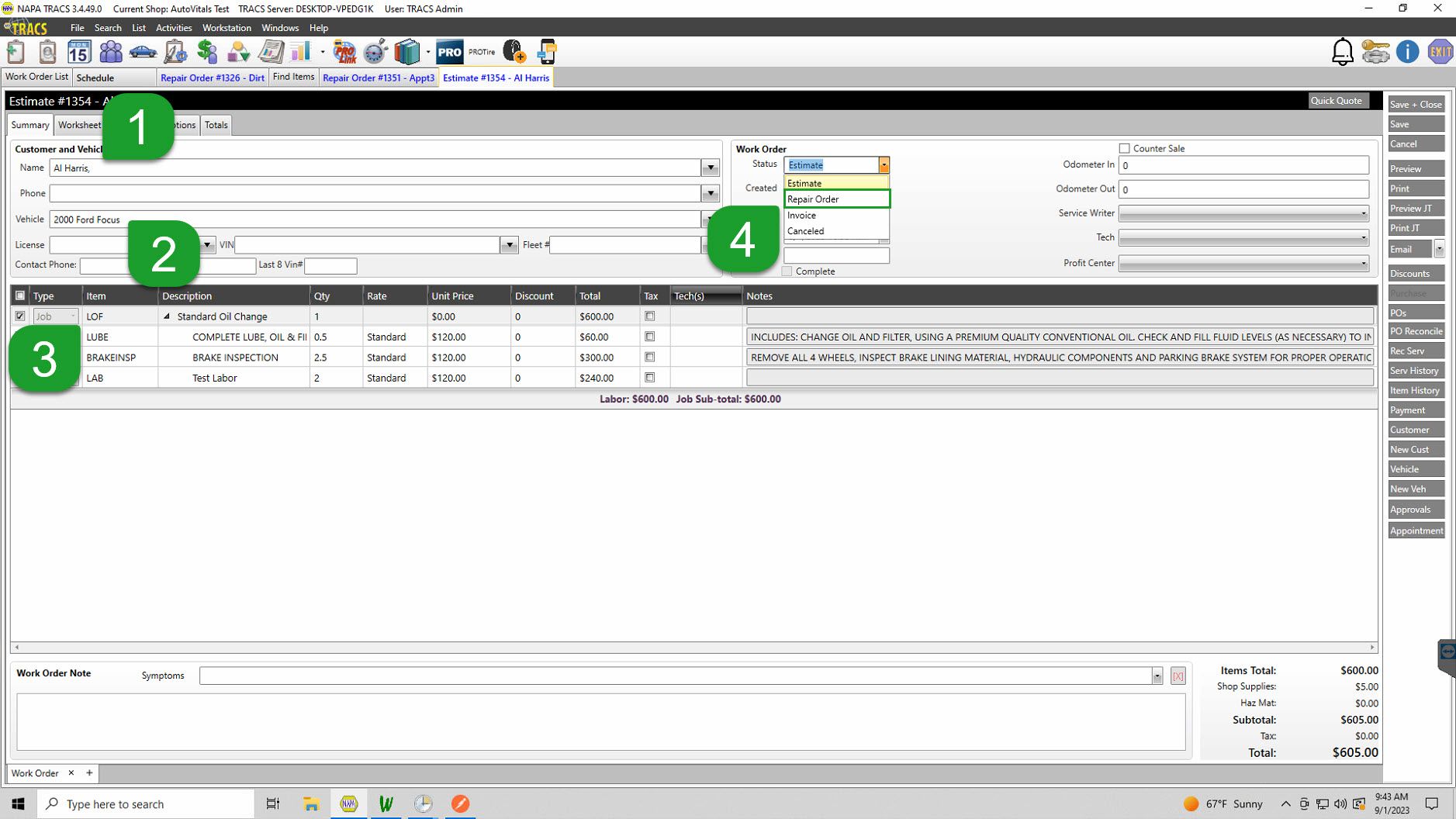The width and height of the screenshot is (1456, 819).
Task: Click the blue info icon
Action: (x=1408, y=51)
